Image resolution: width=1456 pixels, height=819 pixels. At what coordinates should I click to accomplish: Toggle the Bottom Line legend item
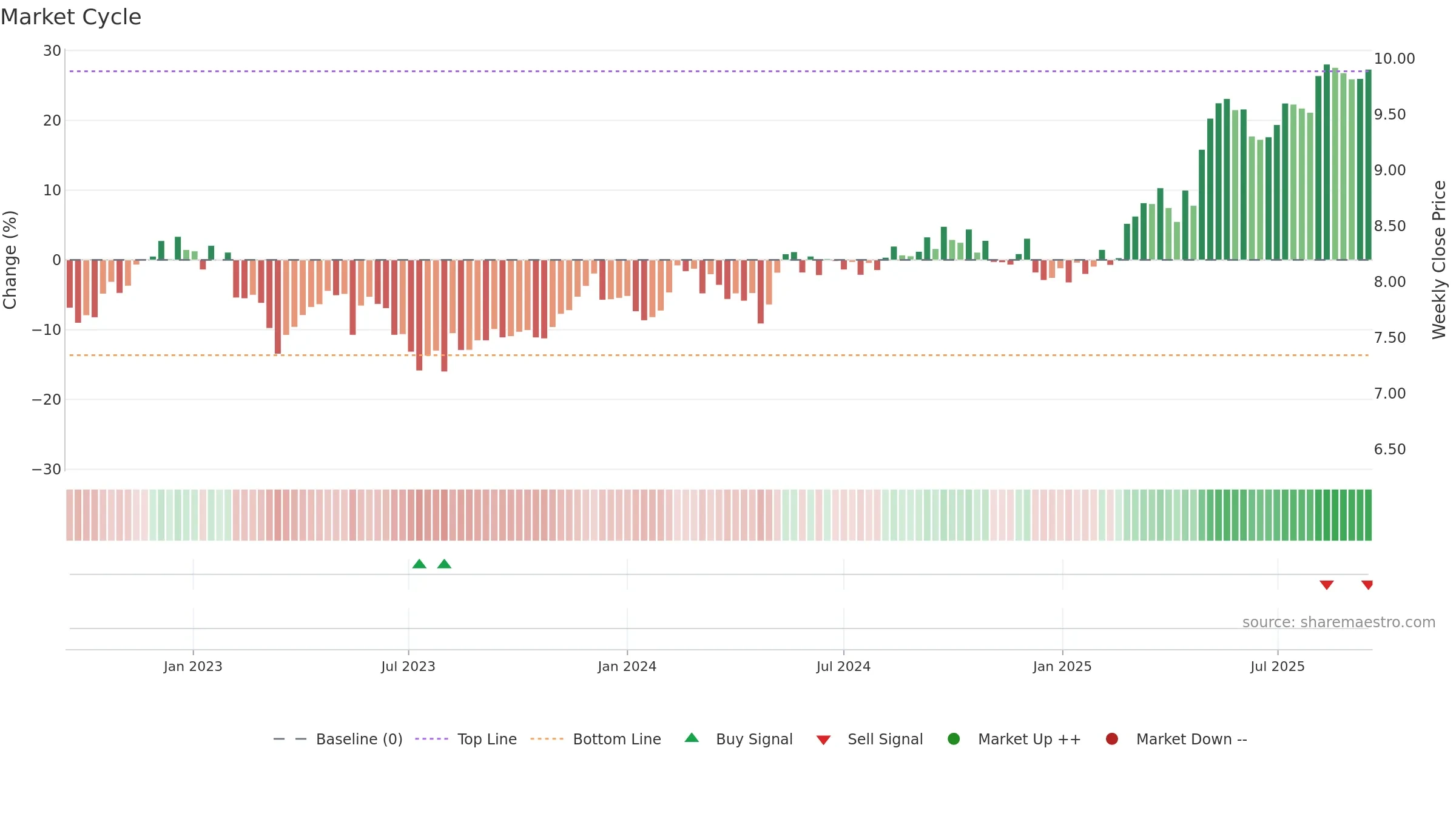(x=596, y=739)
